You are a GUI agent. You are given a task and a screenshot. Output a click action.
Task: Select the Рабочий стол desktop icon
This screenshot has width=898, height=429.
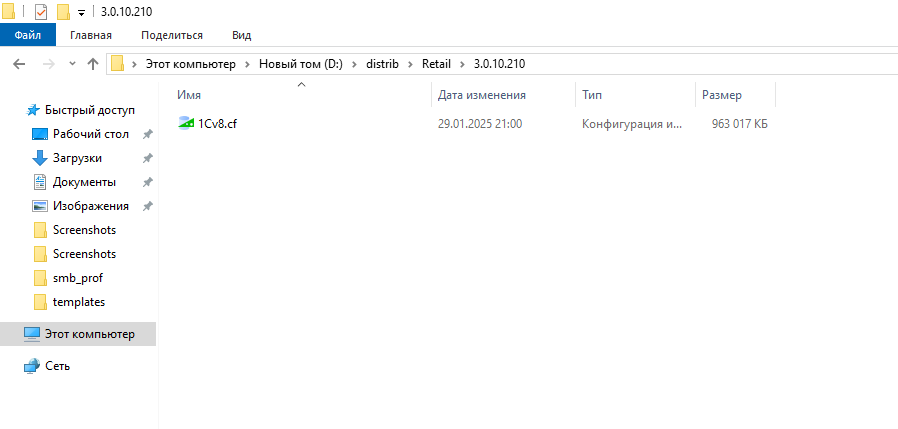pyautogui.click(x=40, y=134)
